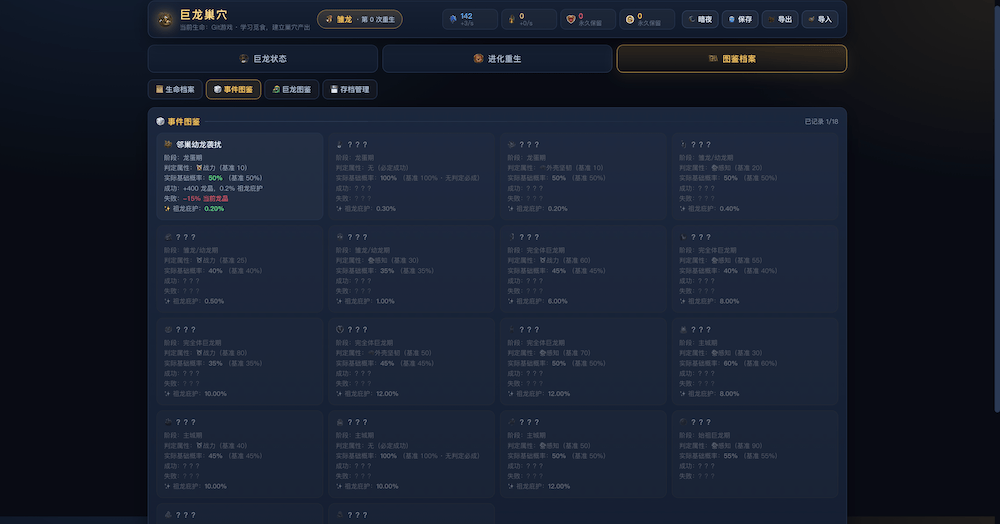Click the icon of 战力 基准 25 card

[168, 237]
